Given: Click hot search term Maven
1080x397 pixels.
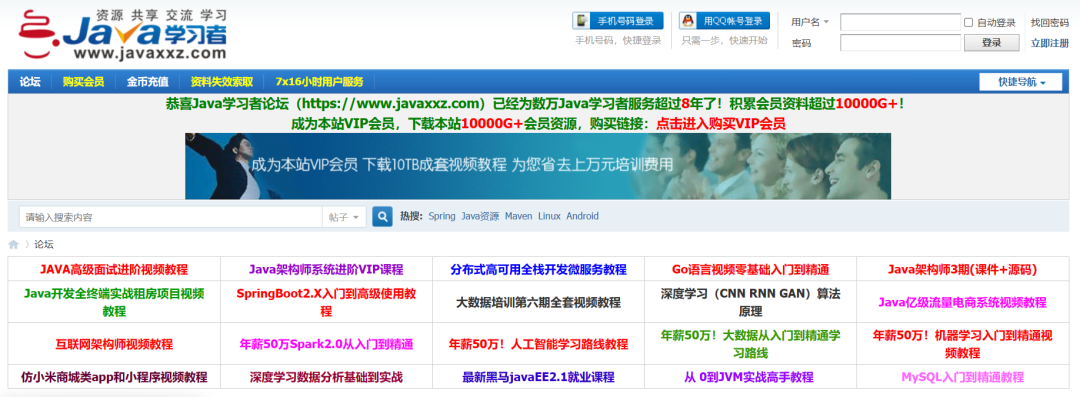Looking at the screenshot, I should pyautogui.click(x=519, y=216).
